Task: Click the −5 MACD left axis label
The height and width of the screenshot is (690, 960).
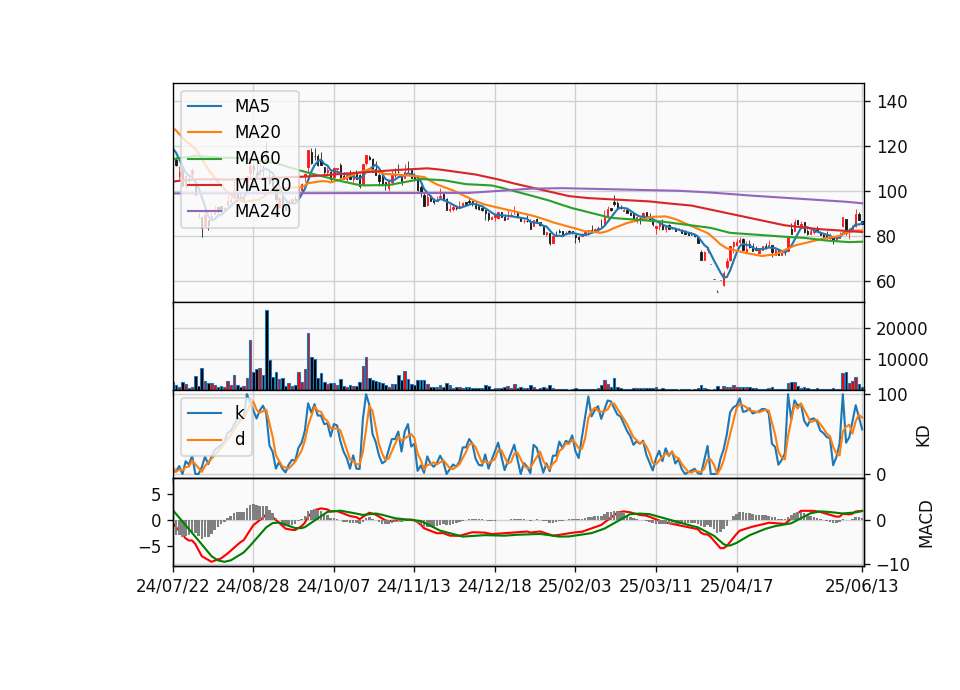Action: point(151,547)
